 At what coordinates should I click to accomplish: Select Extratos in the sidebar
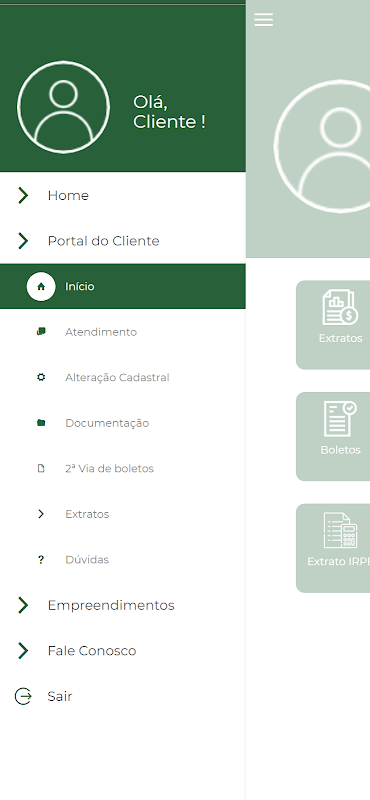coord(87,514)
